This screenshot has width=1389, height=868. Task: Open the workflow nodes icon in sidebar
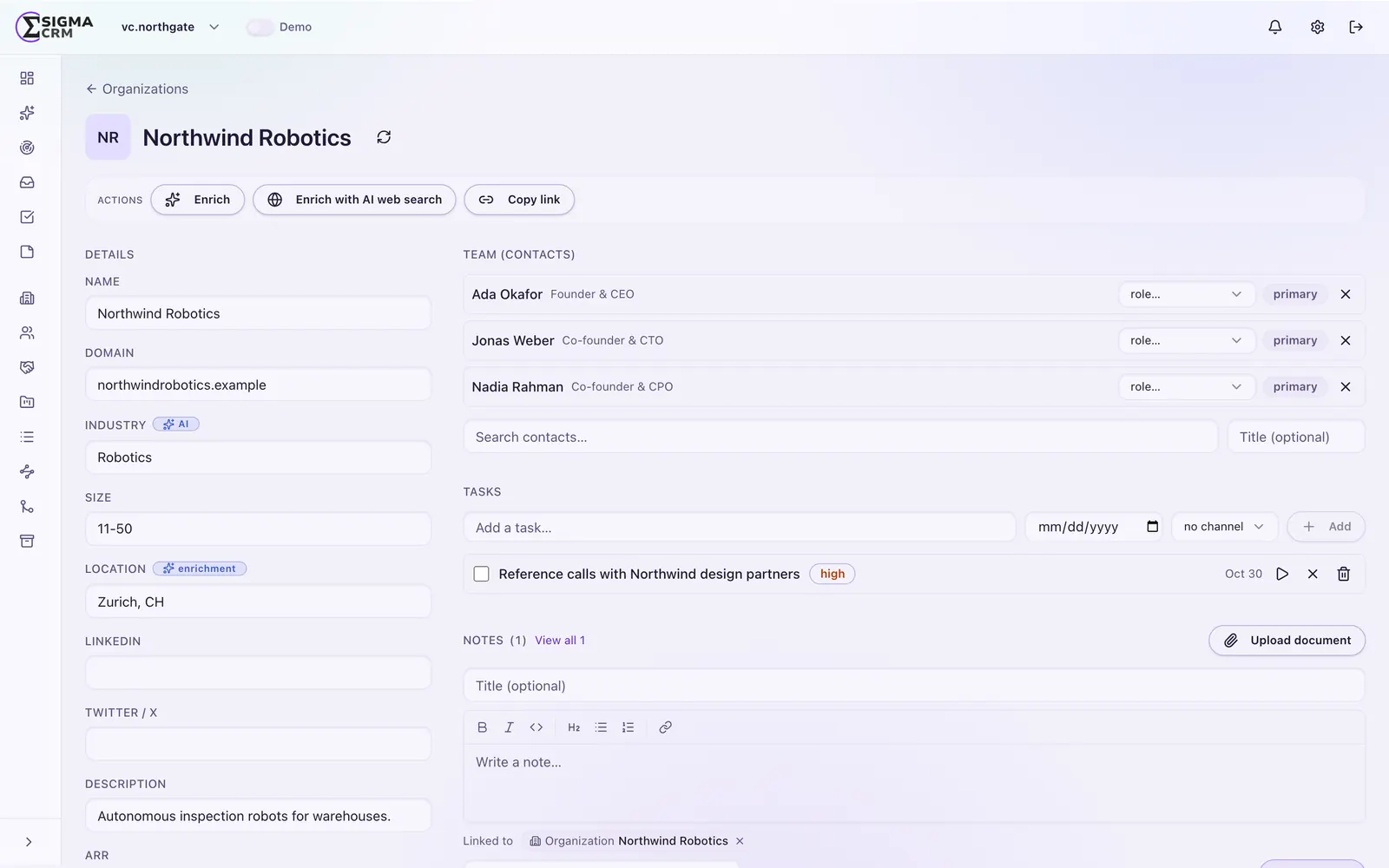27,471
